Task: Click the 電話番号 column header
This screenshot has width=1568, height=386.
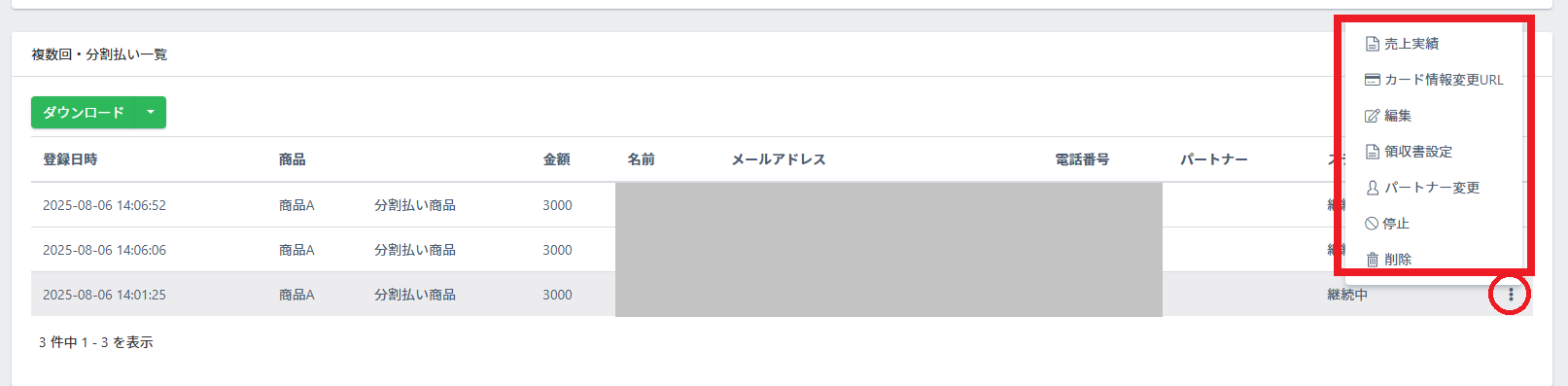Action: pyautogui.click(x=1082, y=159)
